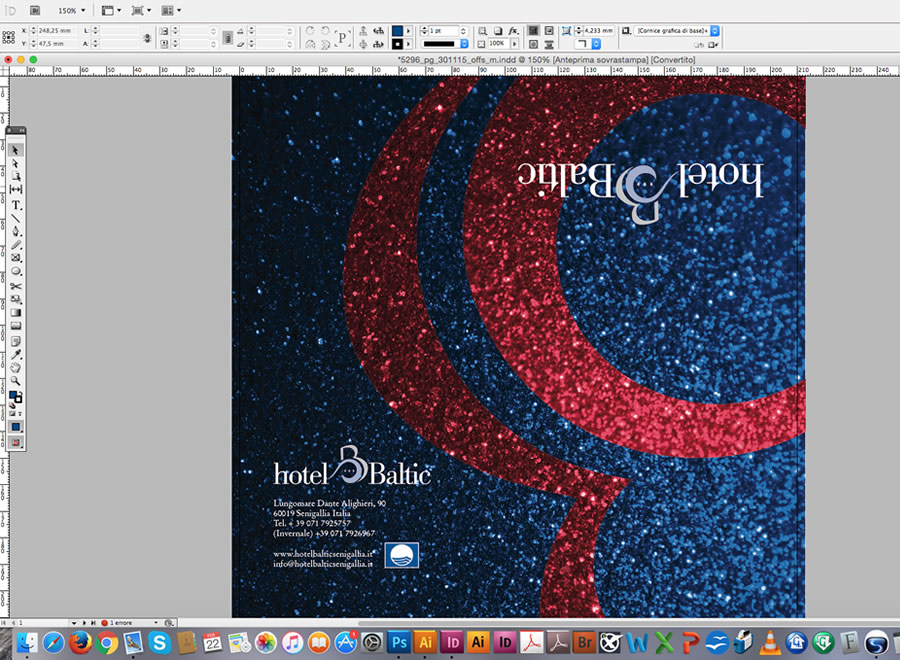Click the X position field
The width and height of the screenshot is (900, 660).
[x=55, y=31]
